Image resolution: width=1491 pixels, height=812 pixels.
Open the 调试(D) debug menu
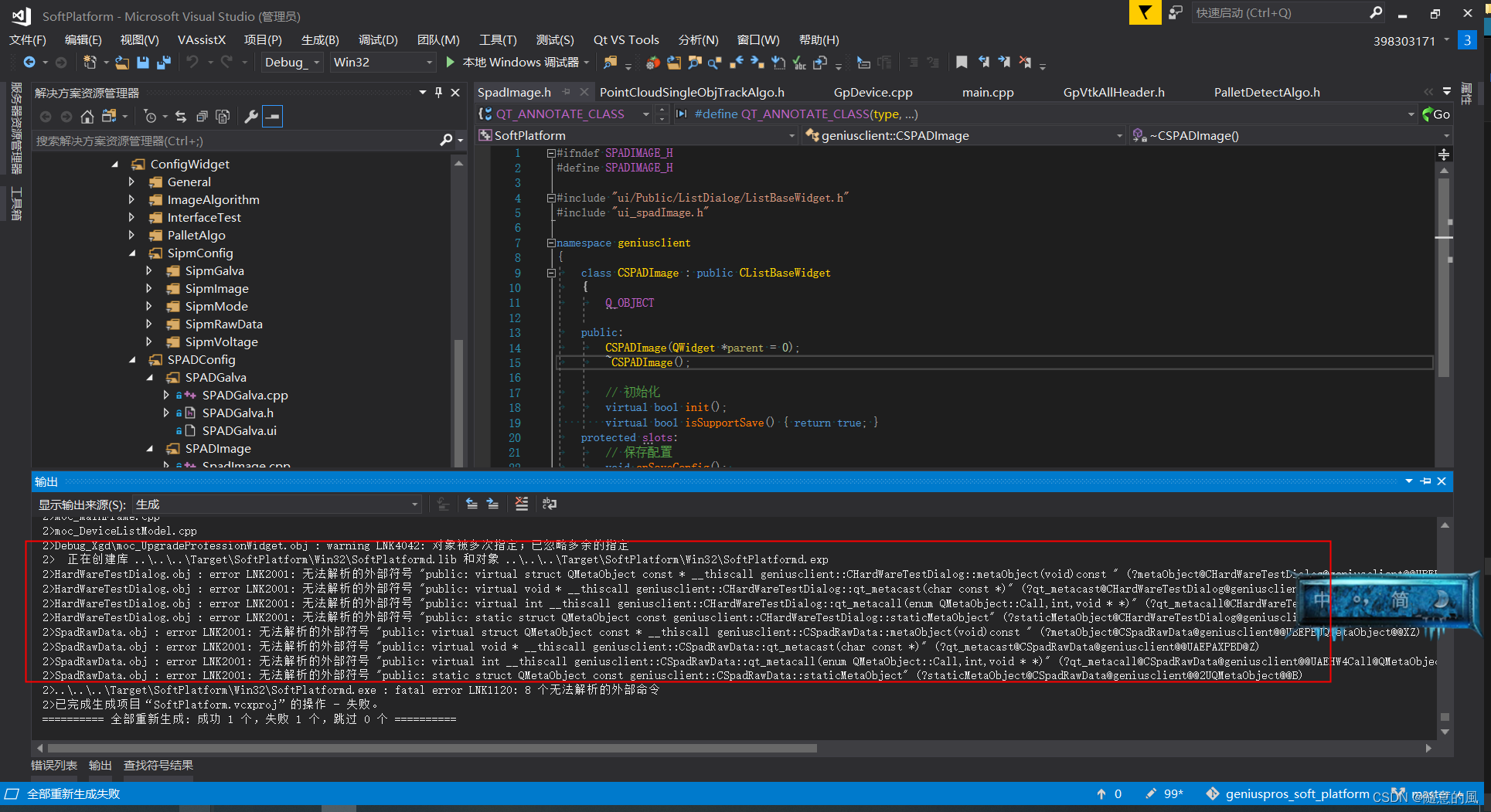(378, 40)
